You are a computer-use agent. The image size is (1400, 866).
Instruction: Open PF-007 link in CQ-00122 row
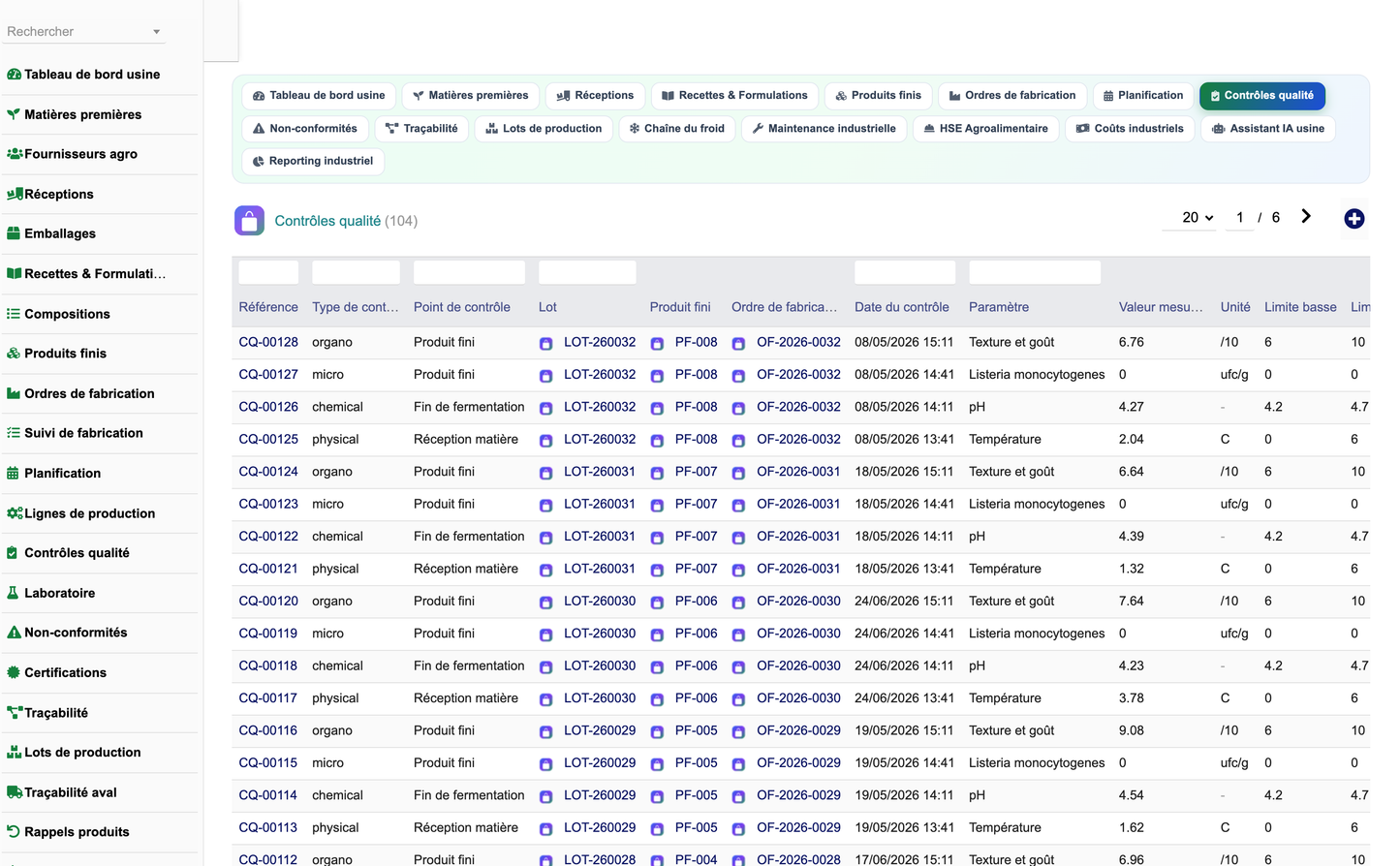(x=697, y=536)
